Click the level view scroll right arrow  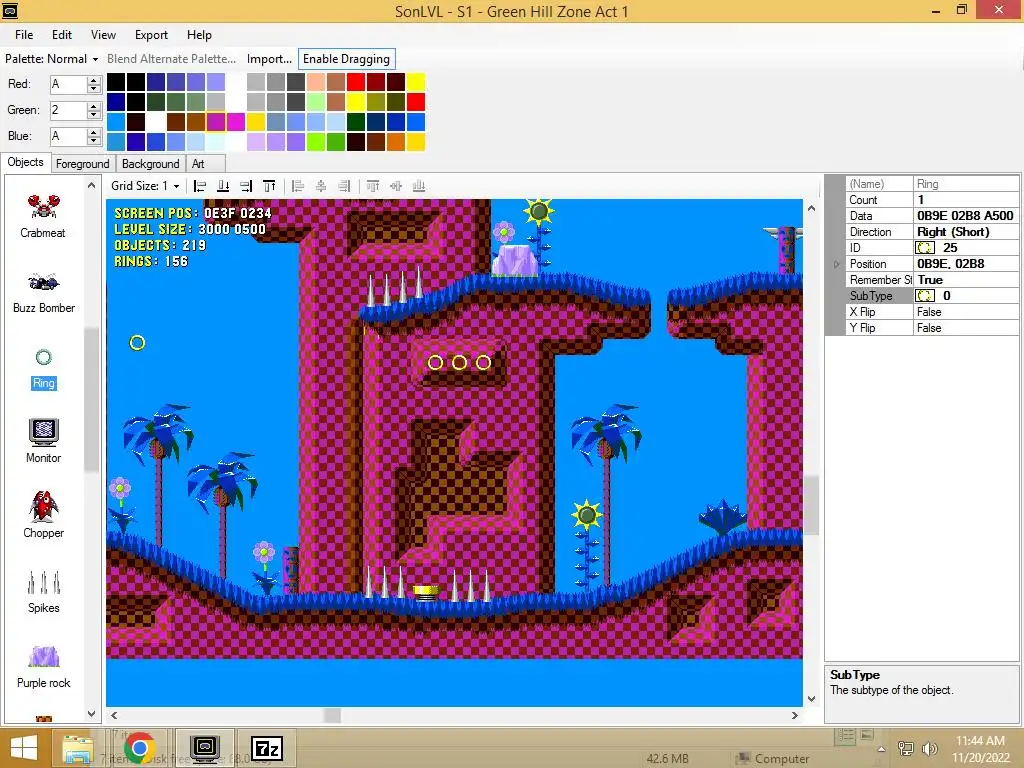pos(795,716)
